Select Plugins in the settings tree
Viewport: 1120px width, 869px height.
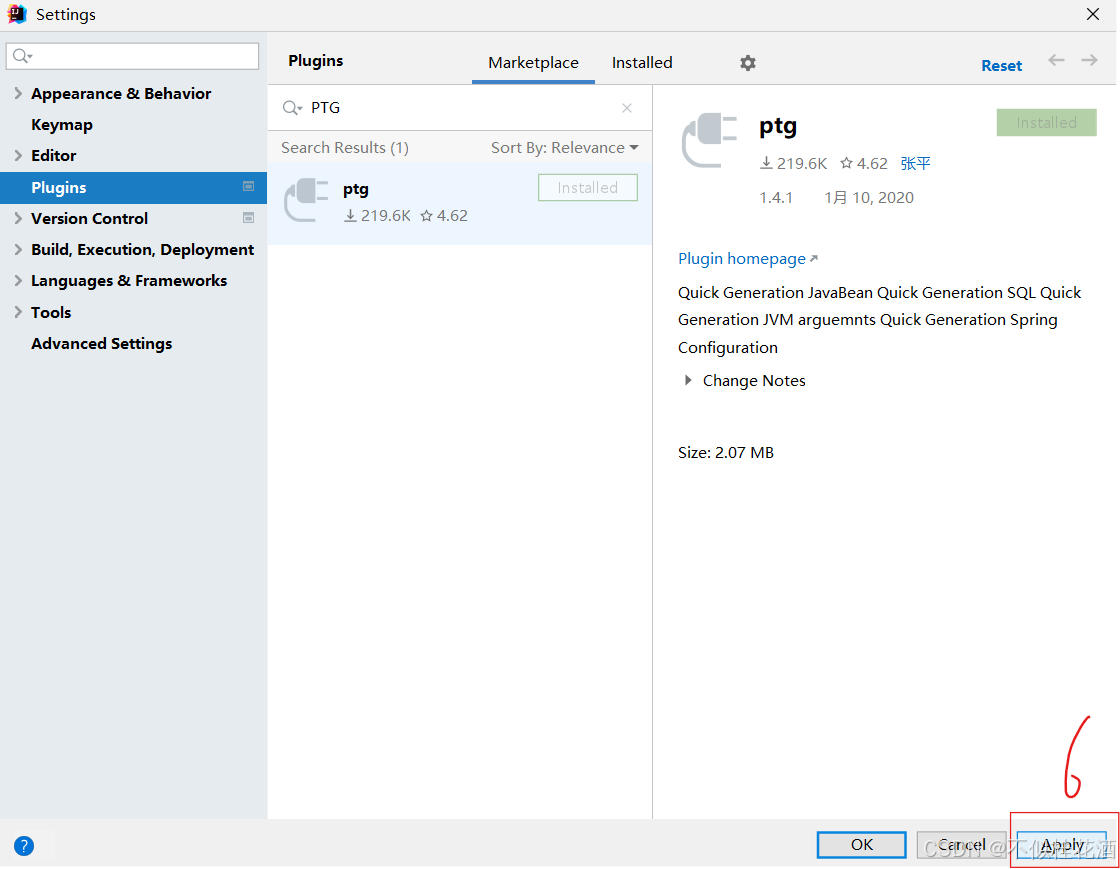click(x=134, y=187)
